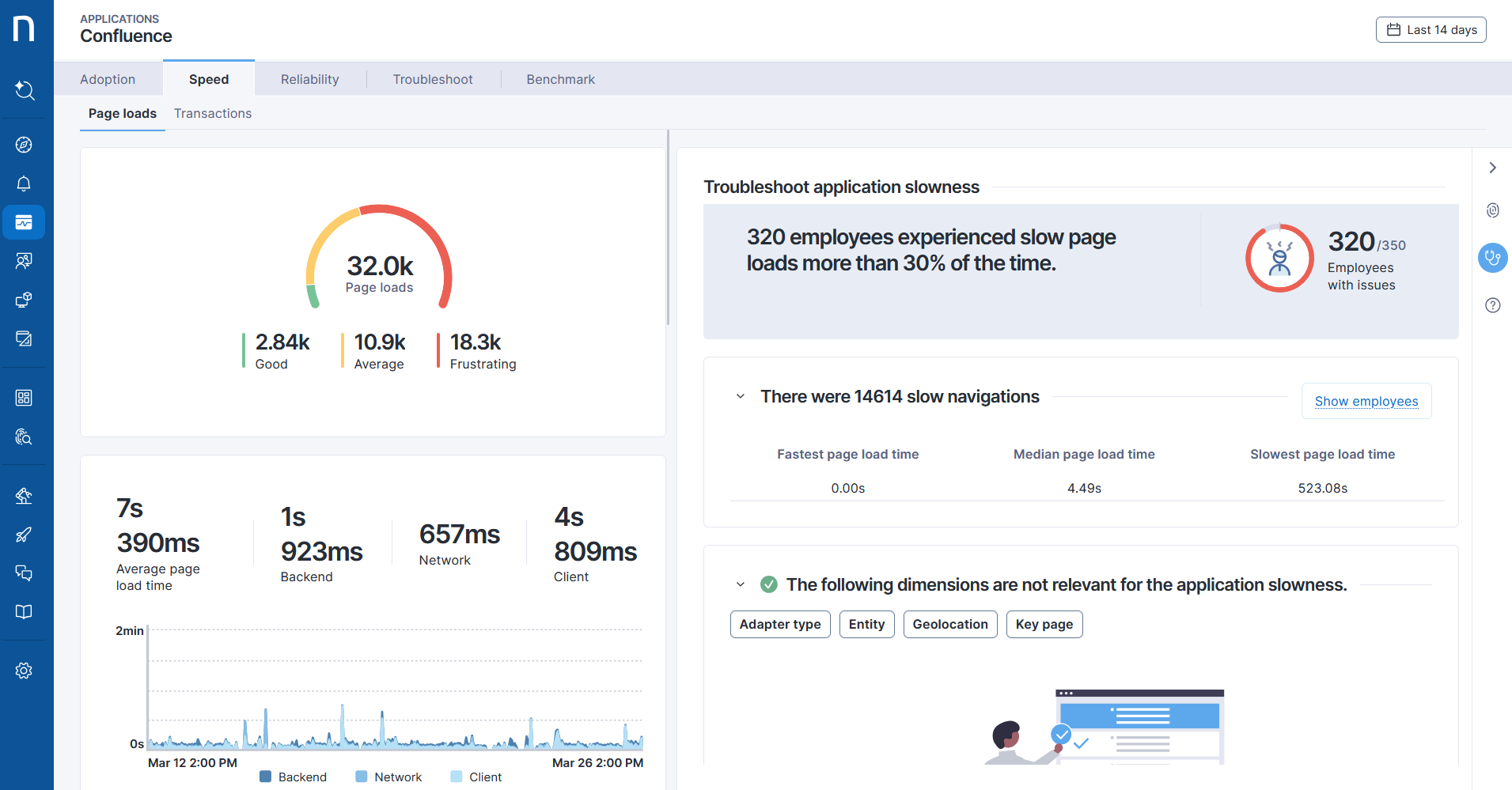Toggle the Client series in chart legend

pos(476,777)
